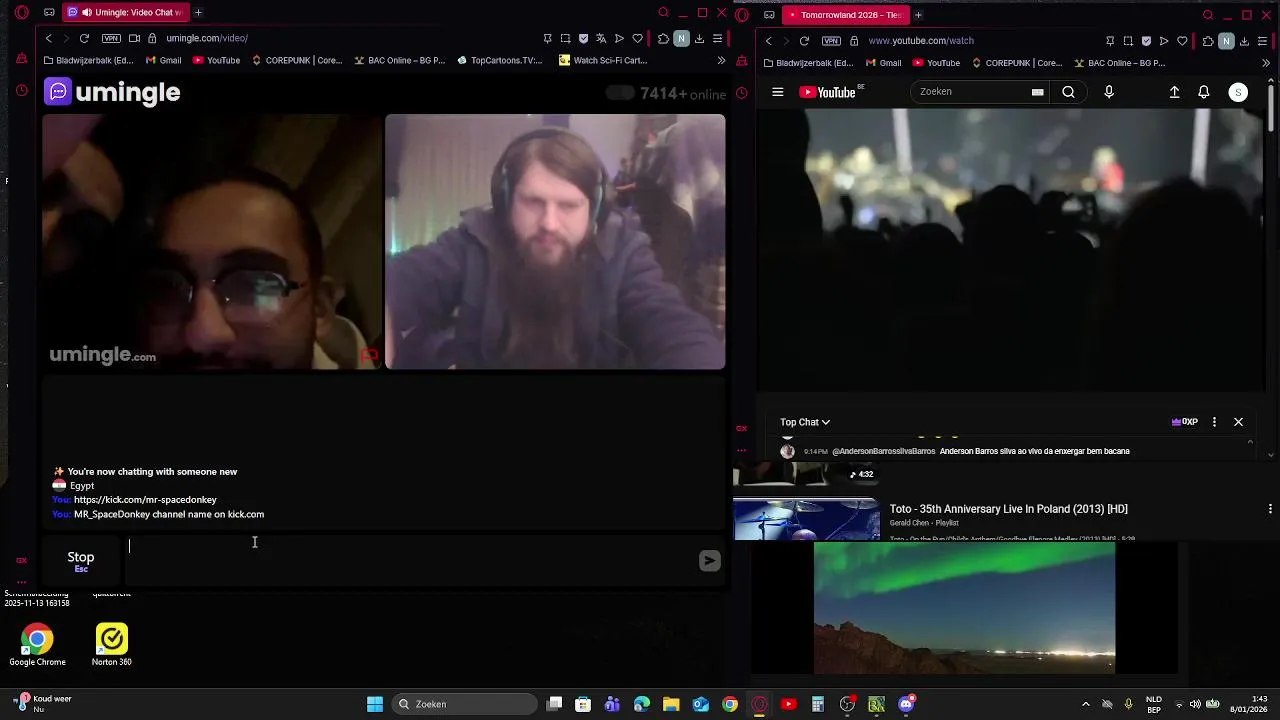Screen dimensions: 1280x720
Task: Stop the current chat
Action: [81, 560]
